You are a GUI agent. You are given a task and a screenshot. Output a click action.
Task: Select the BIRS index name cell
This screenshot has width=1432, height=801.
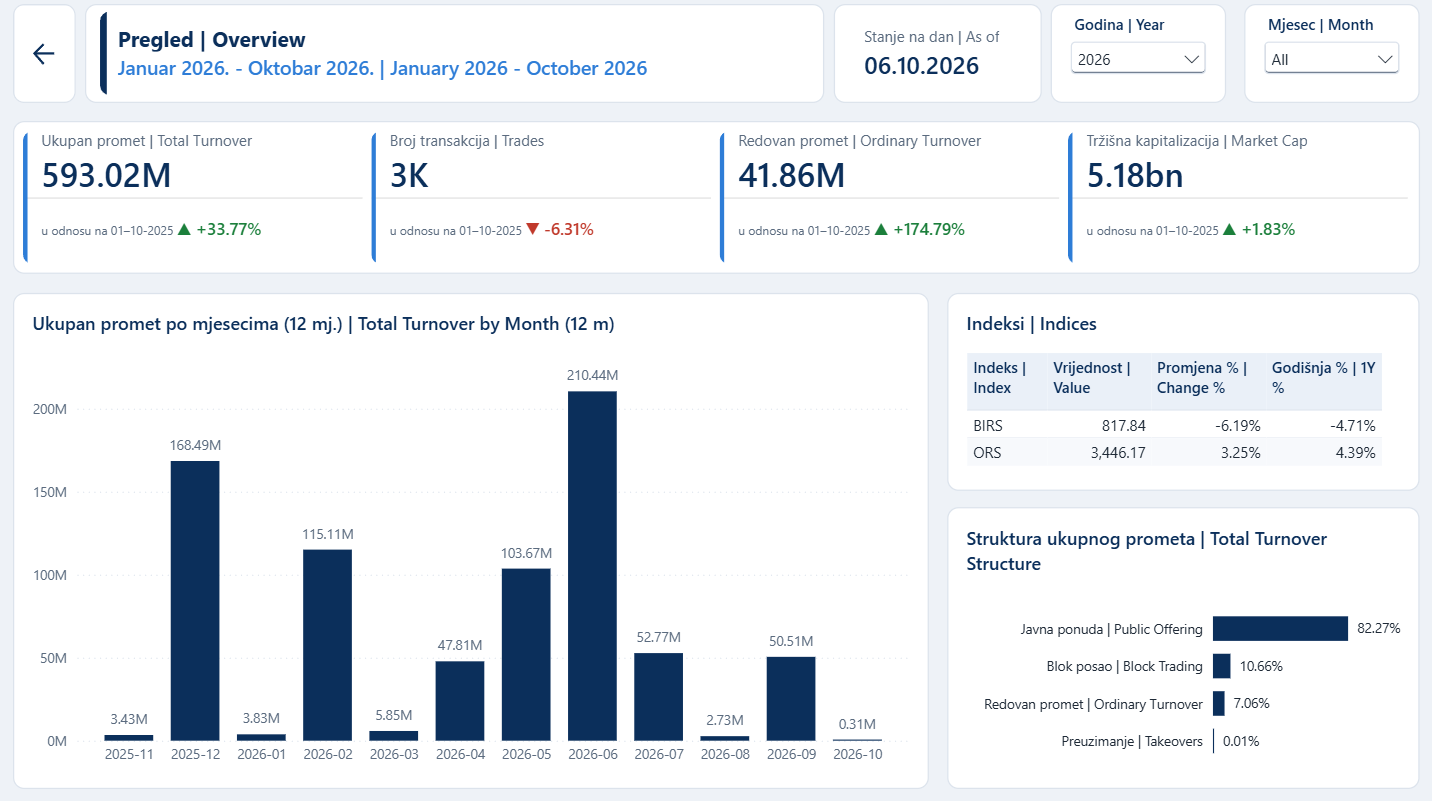coord(1006,425)
